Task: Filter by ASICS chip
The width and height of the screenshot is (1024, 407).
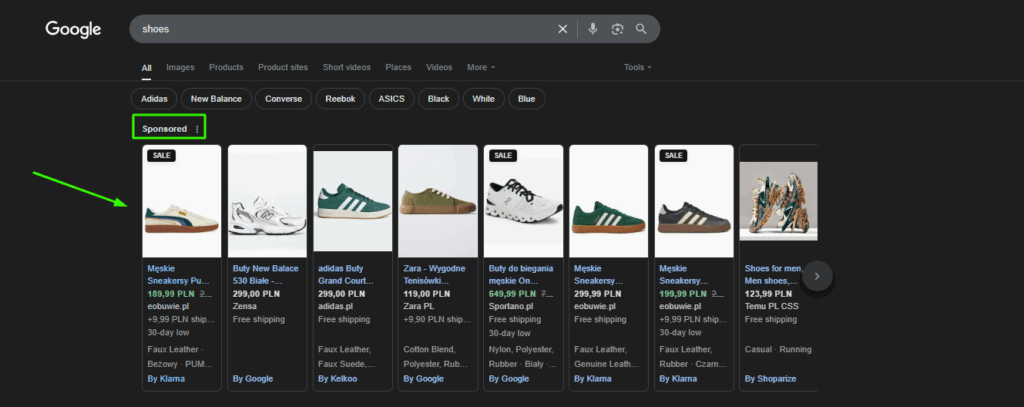Action: [x=391, y=99]
